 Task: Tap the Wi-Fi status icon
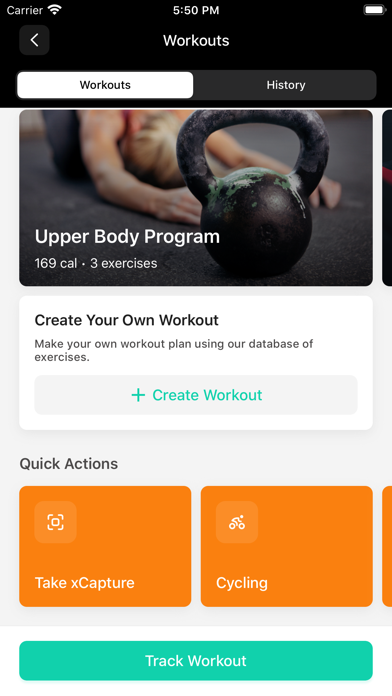tap(55, 10)
